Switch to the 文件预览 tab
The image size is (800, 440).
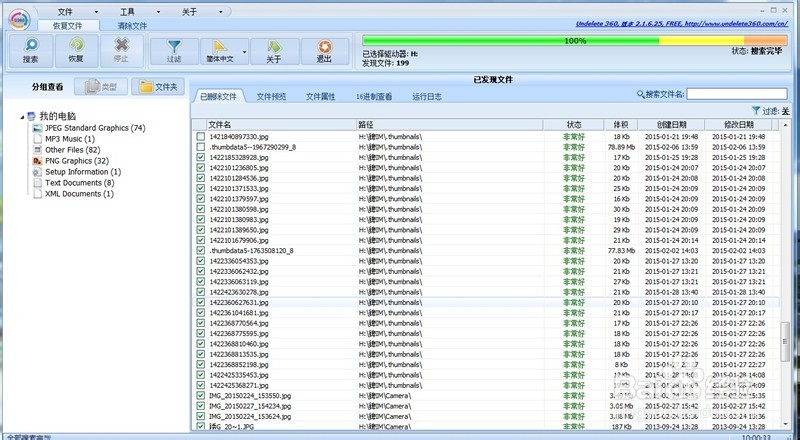pos(271,96)
